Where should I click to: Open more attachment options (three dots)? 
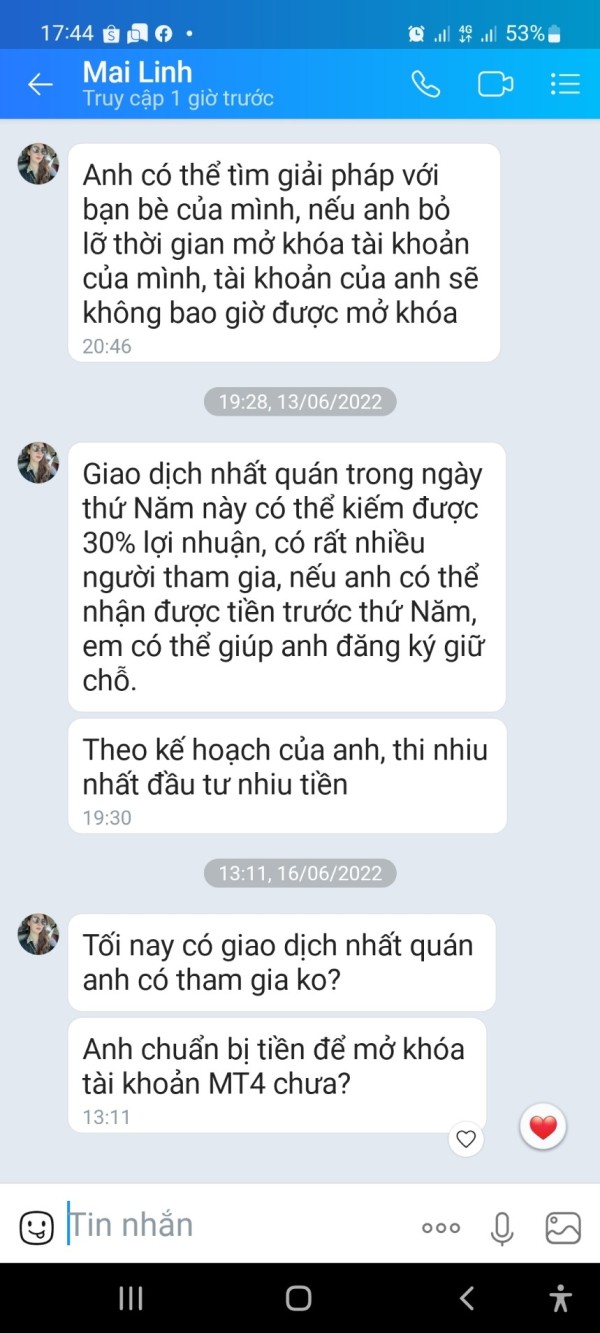pos(441,1228)
